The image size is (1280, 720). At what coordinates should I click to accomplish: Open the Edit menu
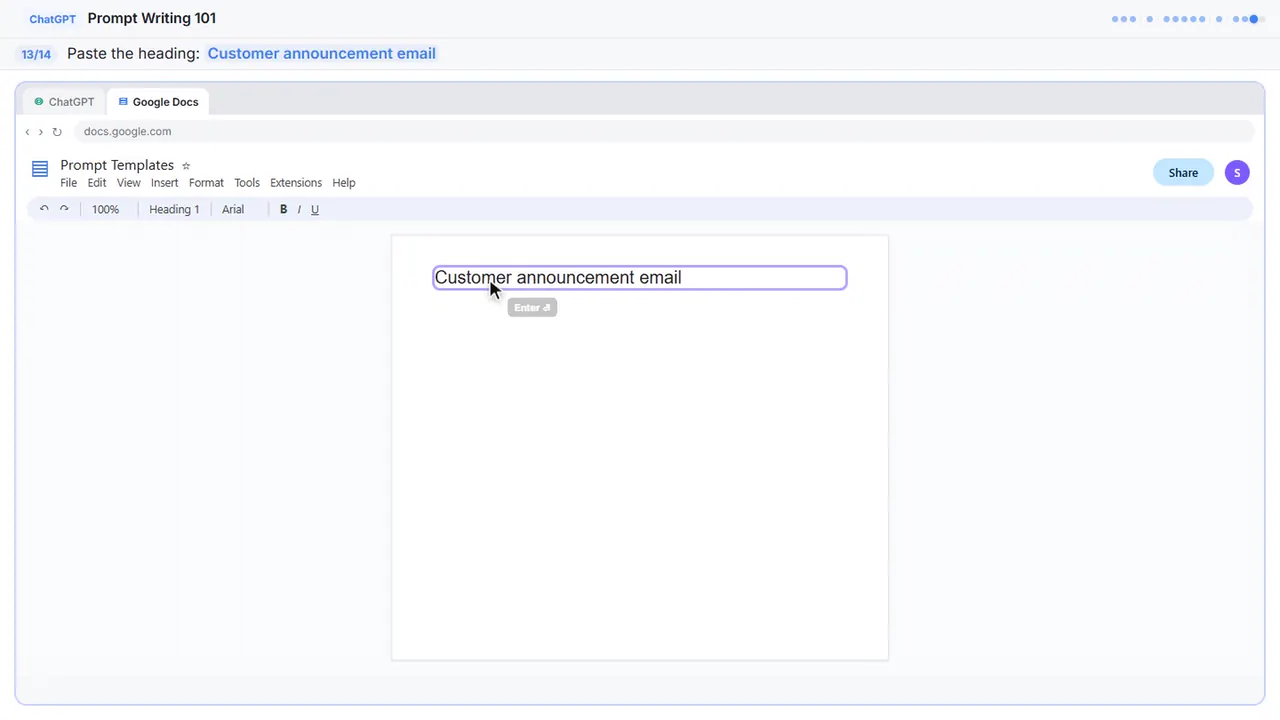[x=97, y=183]
